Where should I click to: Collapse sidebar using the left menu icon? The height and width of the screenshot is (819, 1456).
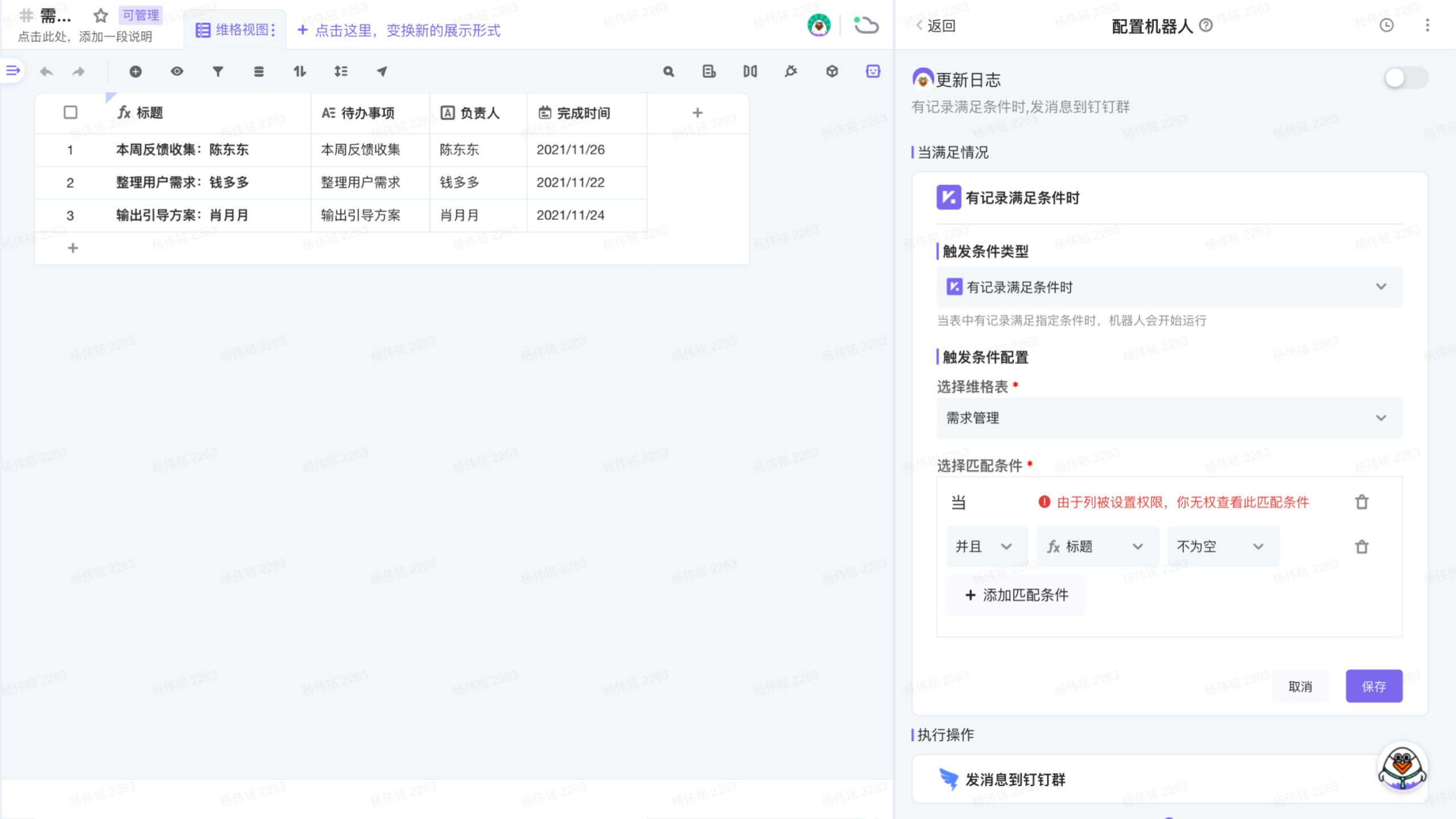click(13, 71)
